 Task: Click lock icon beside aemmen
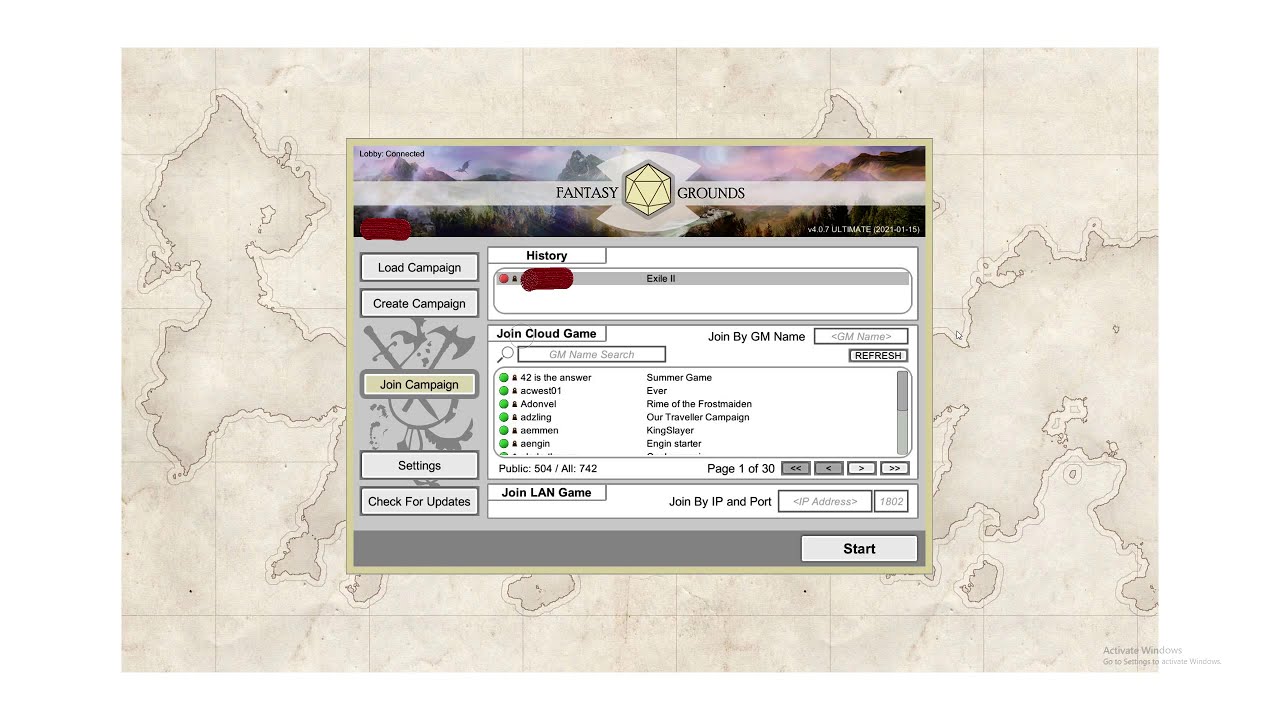click(x=515, y=430)
